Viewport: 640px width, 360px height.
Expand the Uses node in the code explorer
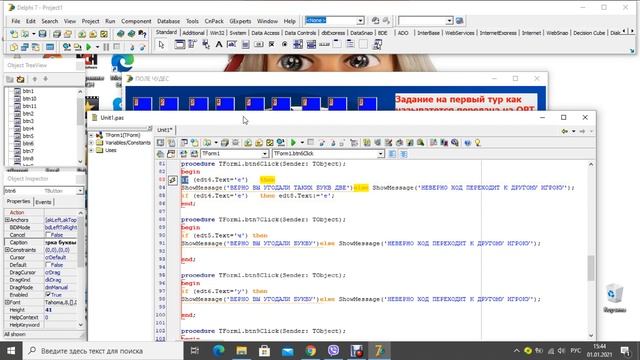click(91, 150)
